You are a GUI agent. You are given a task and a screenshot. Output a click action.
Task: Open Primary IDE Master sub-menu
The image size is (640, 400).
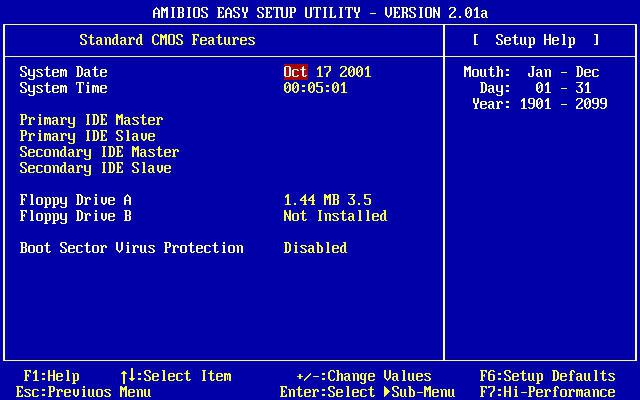click(91, 120)
